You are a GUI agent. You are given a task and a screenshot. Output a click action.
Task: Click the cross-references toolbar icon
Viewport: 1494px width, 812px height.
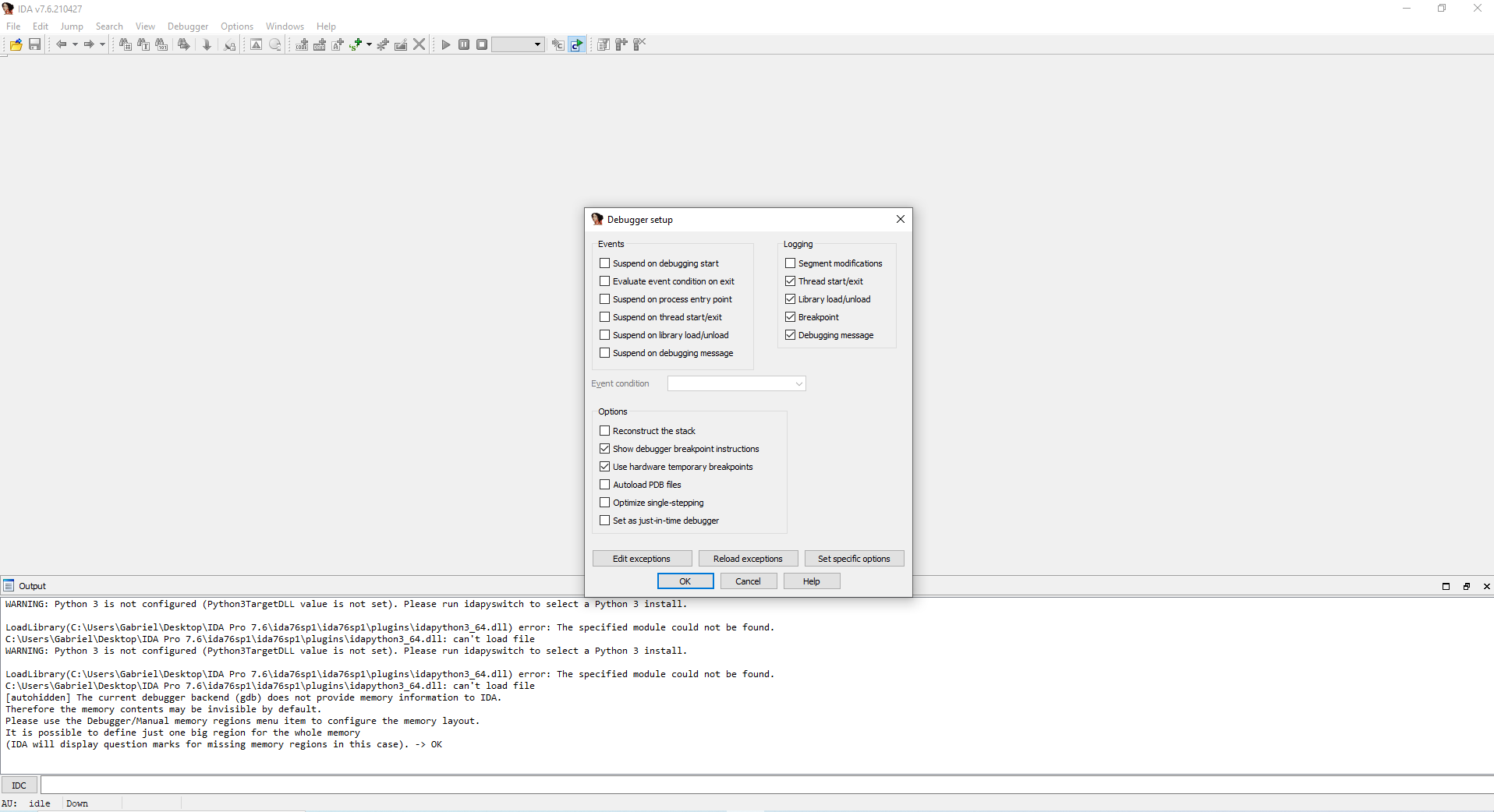(x=229, y=44)
